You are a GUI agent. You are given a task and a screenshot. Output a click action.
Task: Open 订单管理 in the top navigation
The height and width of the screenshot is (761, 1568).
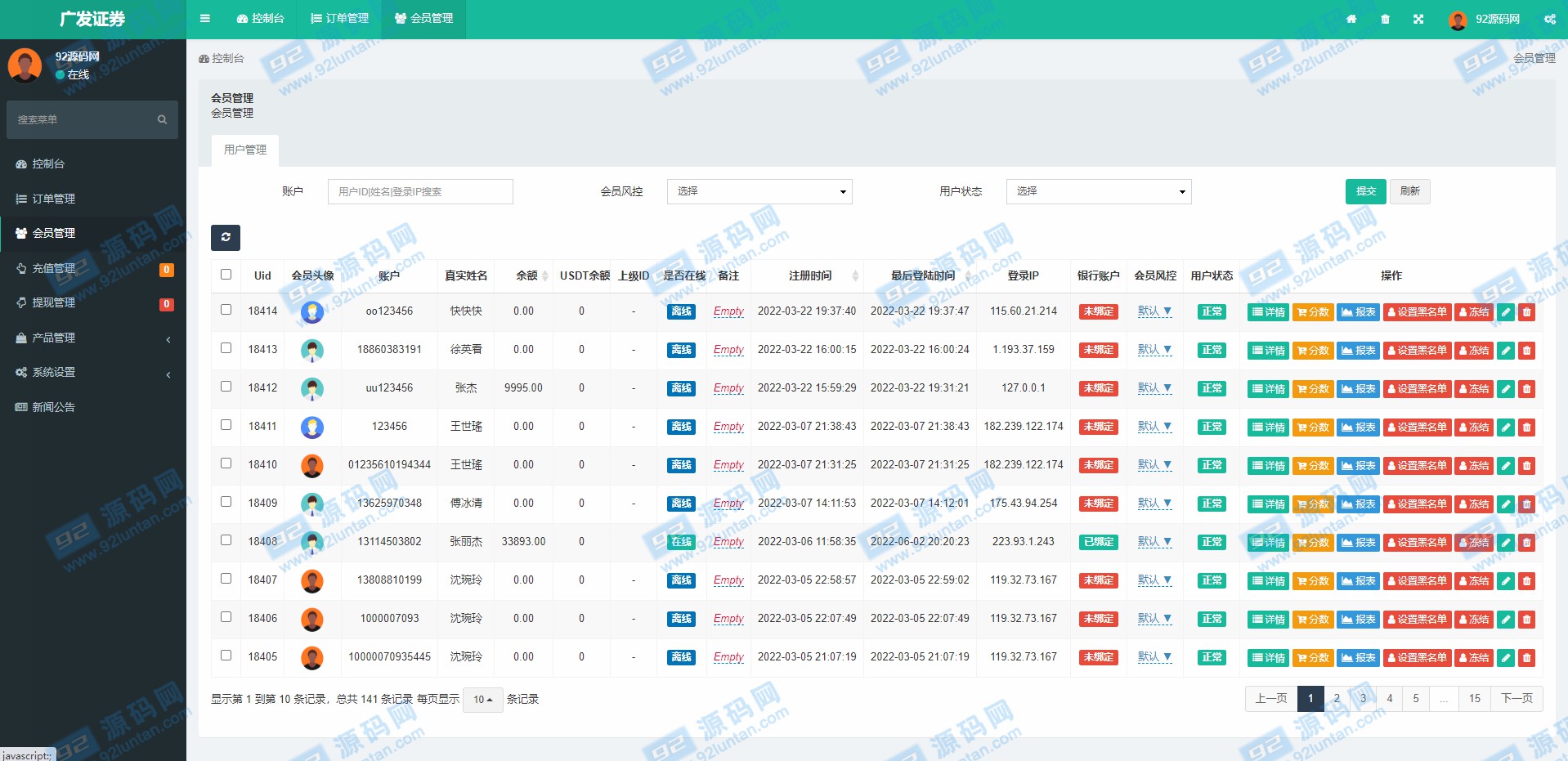point(340,19)
